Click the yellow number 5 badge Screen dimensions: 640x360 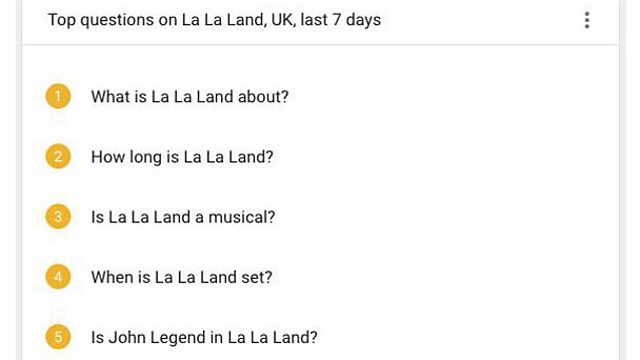pos(58,337)
